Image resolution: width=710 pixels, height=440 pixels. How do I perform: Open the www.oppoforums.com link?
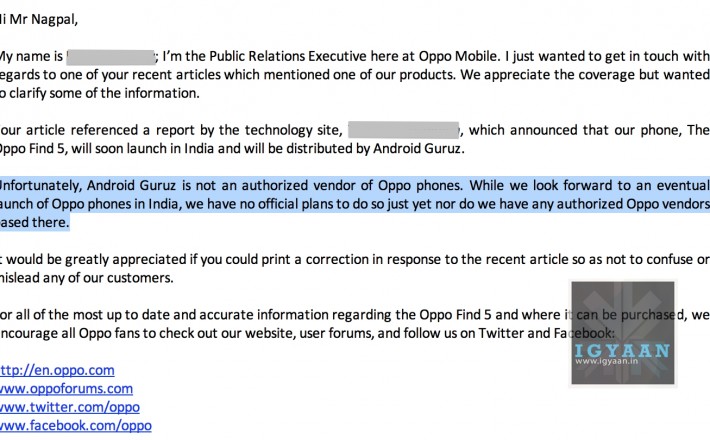click(x=66, y=388)
